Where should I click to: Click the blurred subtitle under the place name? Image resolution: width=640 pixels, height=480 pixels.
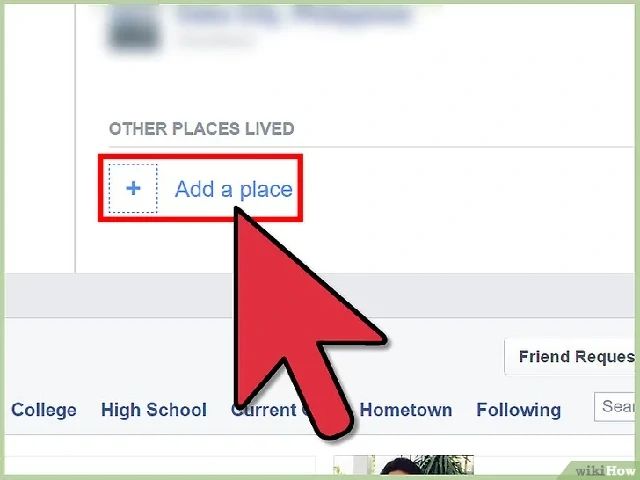(x=216, y=40)
